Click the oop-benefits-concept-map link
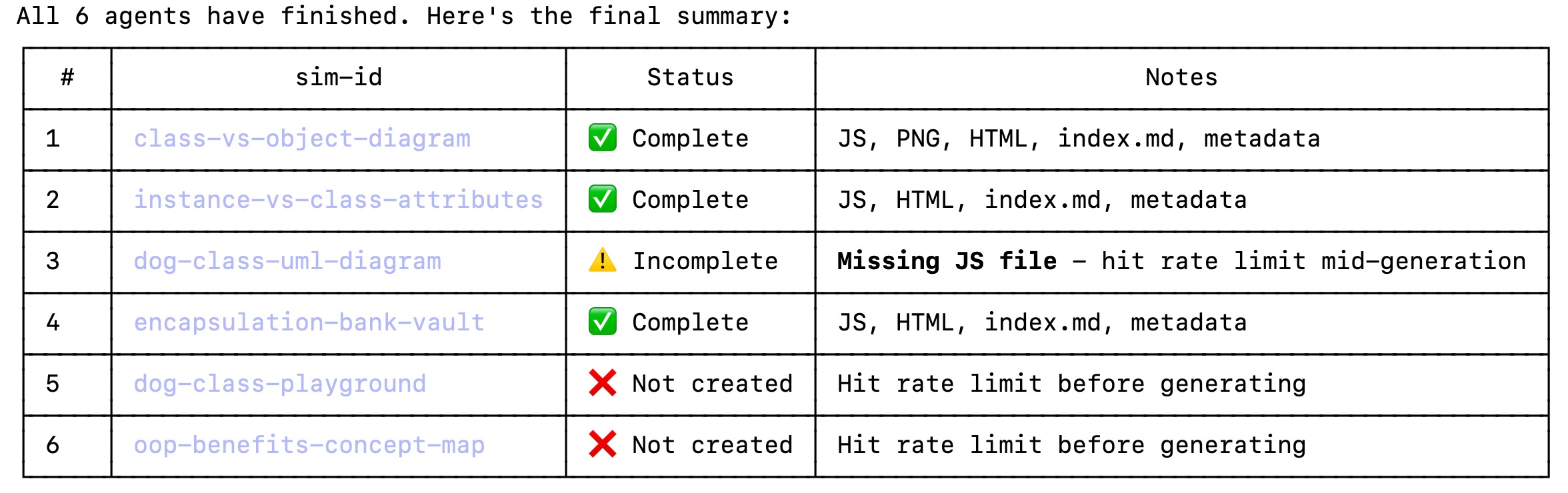Viewport: 1568px width, 493px height. [309, 446]
